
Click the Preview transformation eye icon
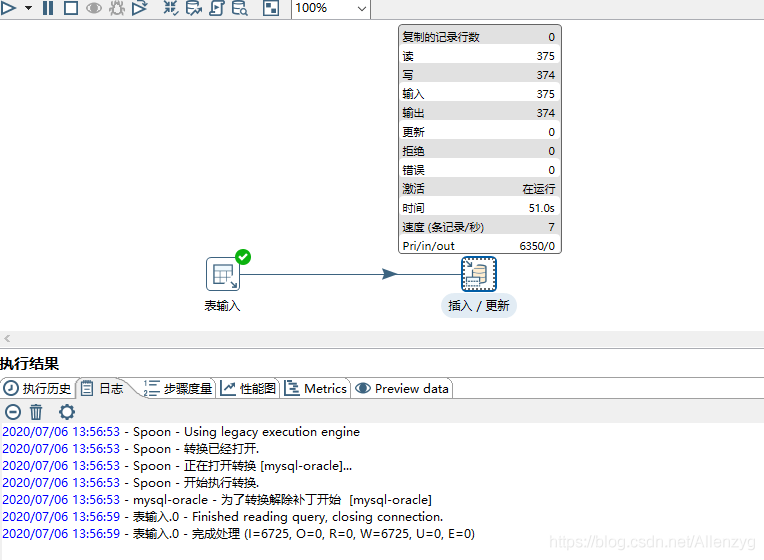pos(94,8)
